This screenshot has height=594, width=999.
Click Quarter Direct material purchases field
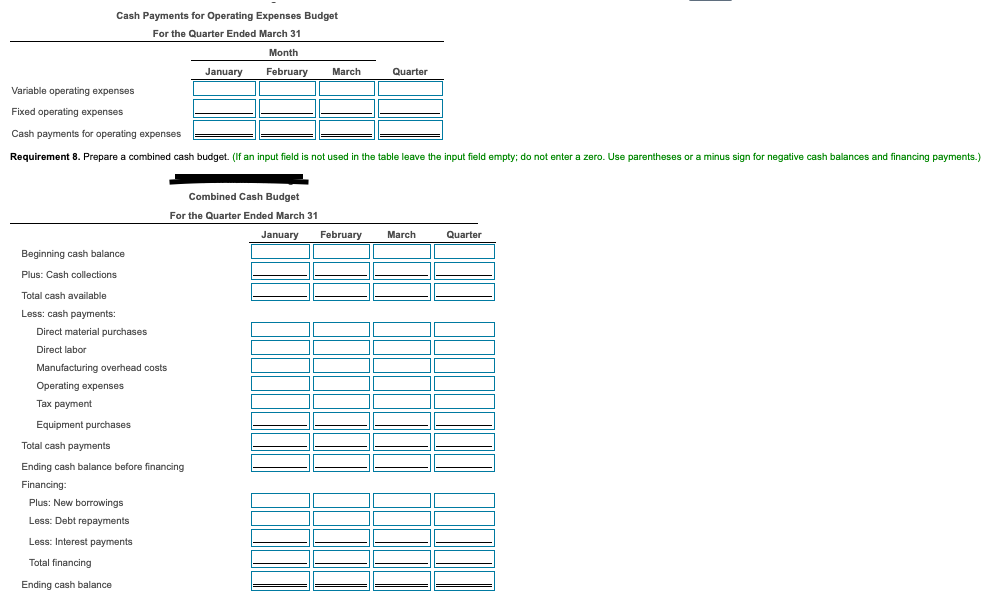(x=464, y=330)
